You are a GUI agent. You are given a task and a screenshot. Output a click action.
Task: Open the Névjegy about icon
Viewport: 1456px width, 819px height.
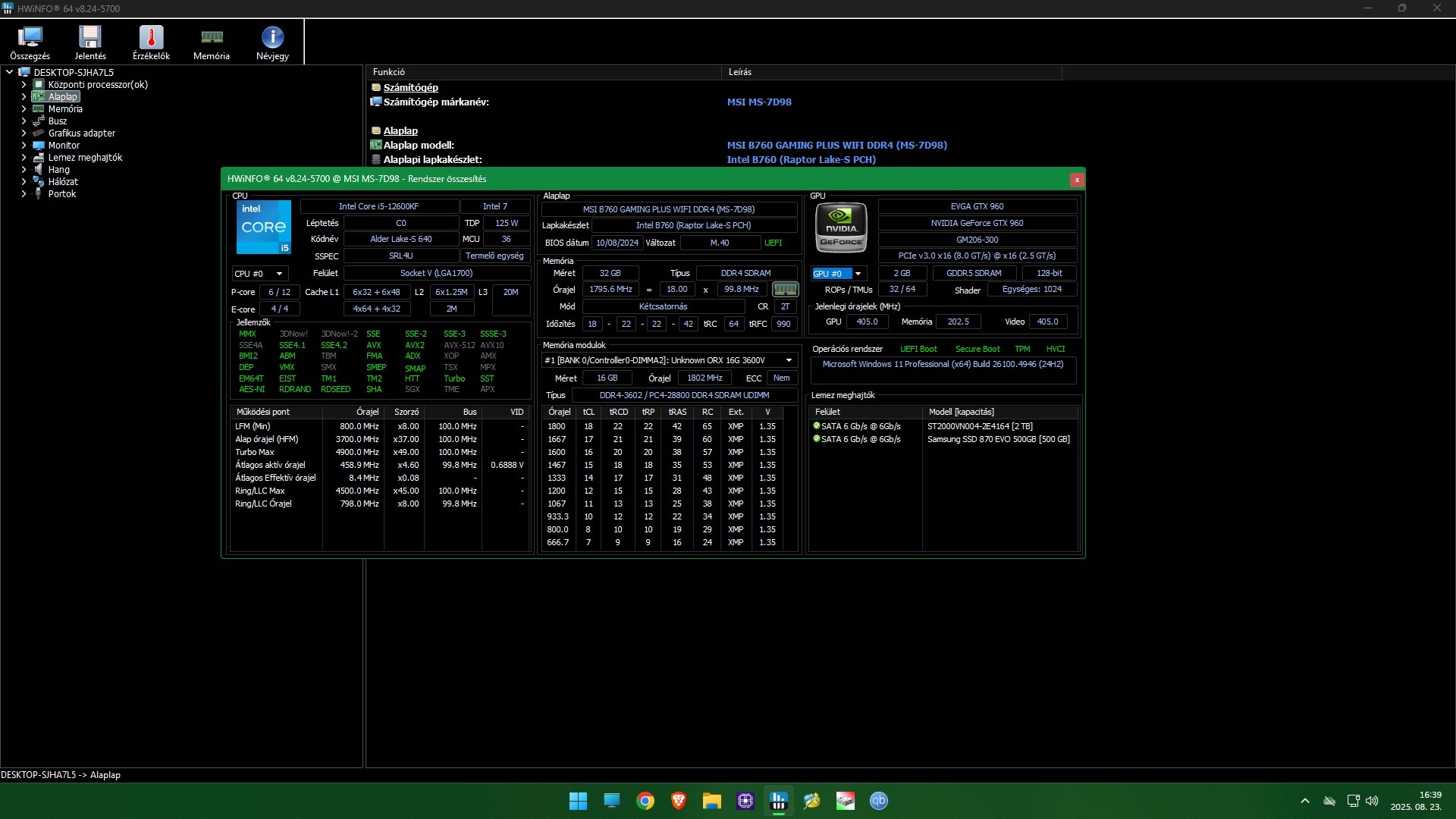click(x=272, y=42)
